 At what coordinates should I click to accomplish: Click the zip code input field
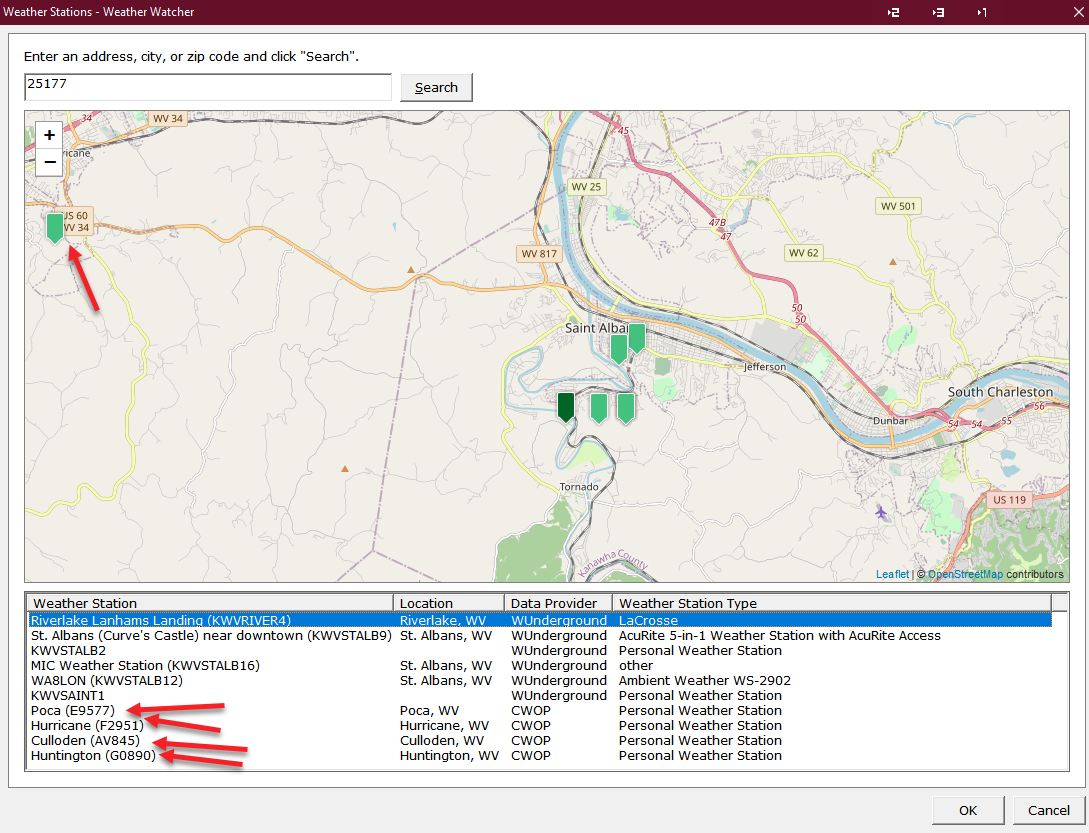pos(208,87)
